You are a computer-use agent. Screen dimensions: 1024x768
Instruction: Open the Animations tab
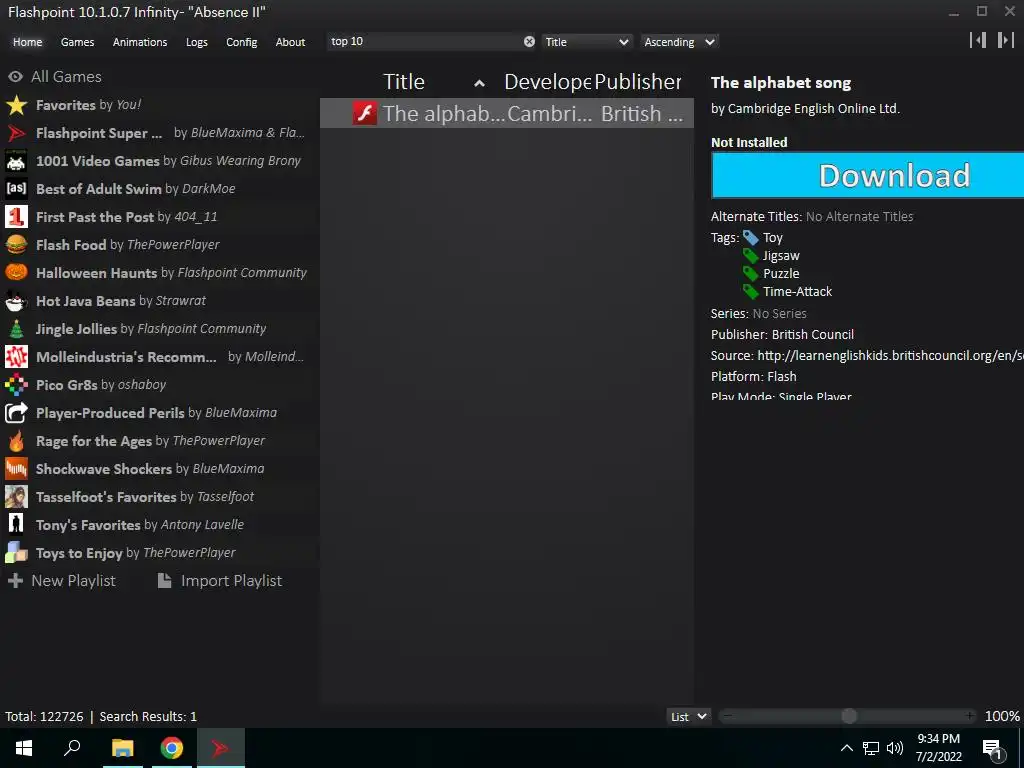pos(140,42)
